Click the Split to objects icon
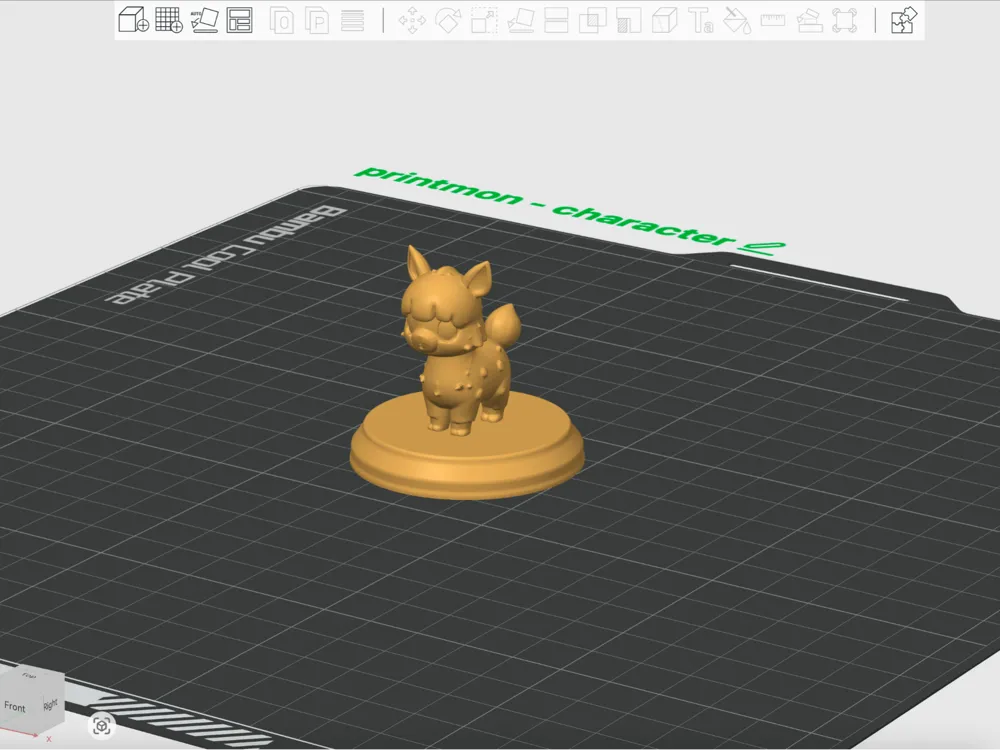This screenshot has height=750, width=1000. coord(281,20)
